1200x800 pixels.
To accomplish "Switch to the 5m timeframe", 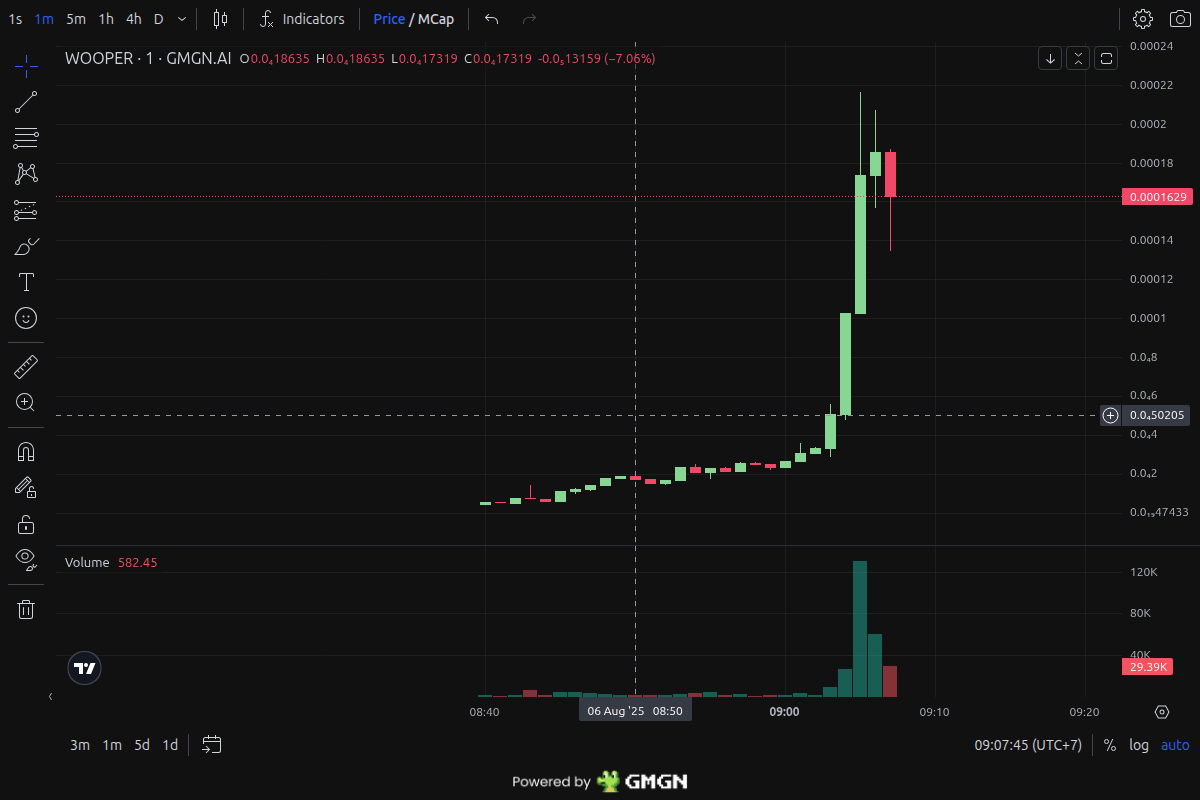I will pos(75,18).
